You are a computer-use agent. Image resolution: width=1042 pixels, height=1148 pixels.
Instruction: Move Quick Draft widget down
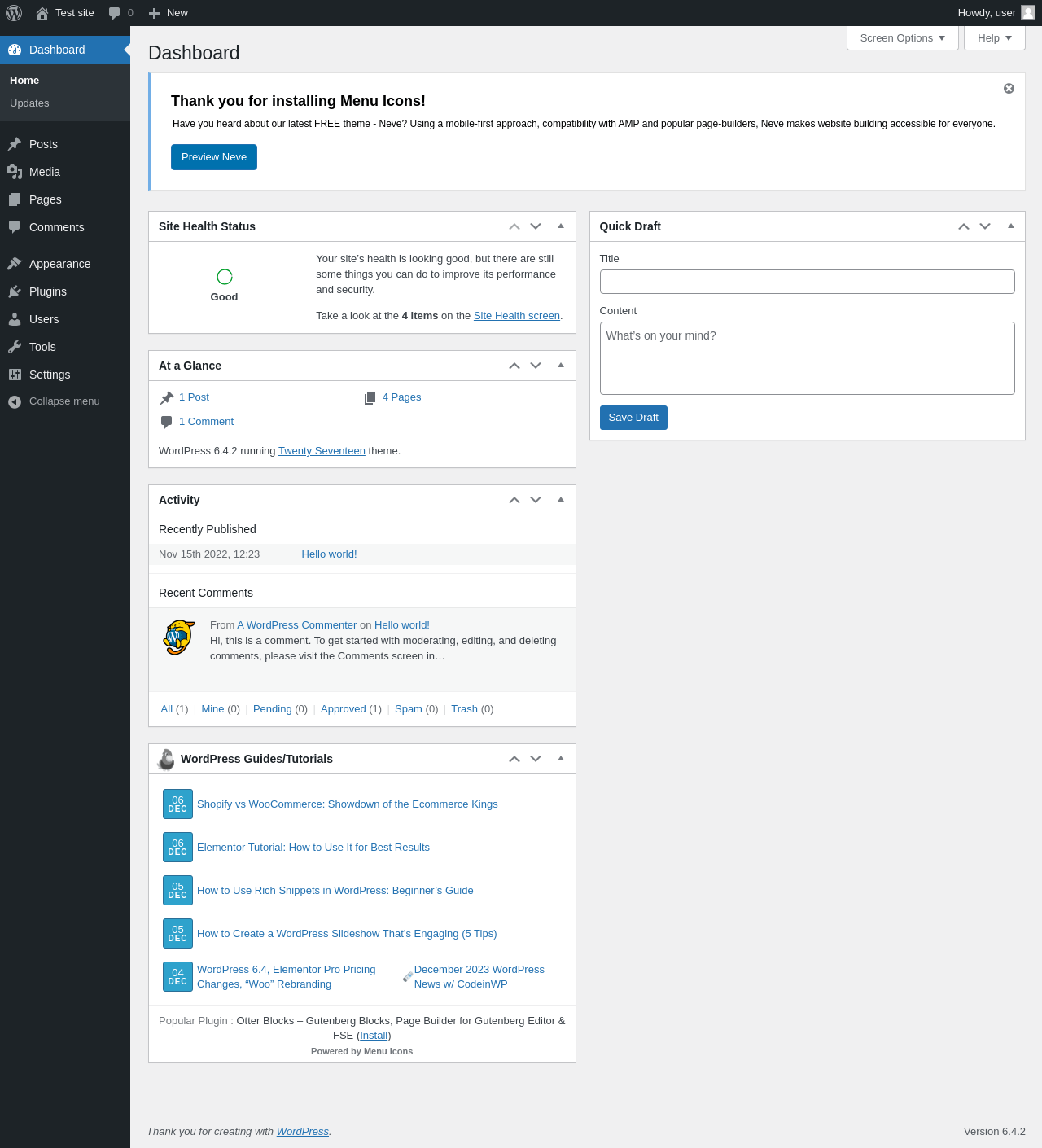[985, 226]
